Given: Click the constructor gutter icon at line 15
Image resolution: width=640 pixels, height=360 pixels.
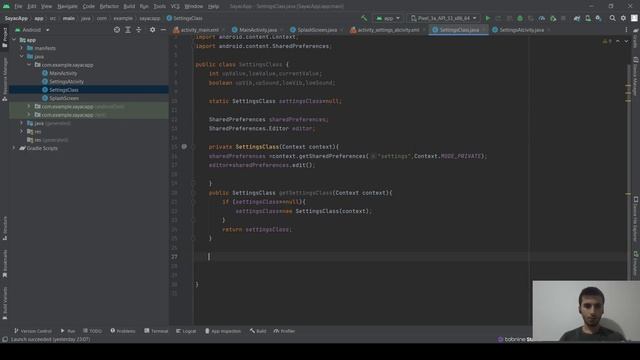Looking at the screenshot, I should coord(184,147).
